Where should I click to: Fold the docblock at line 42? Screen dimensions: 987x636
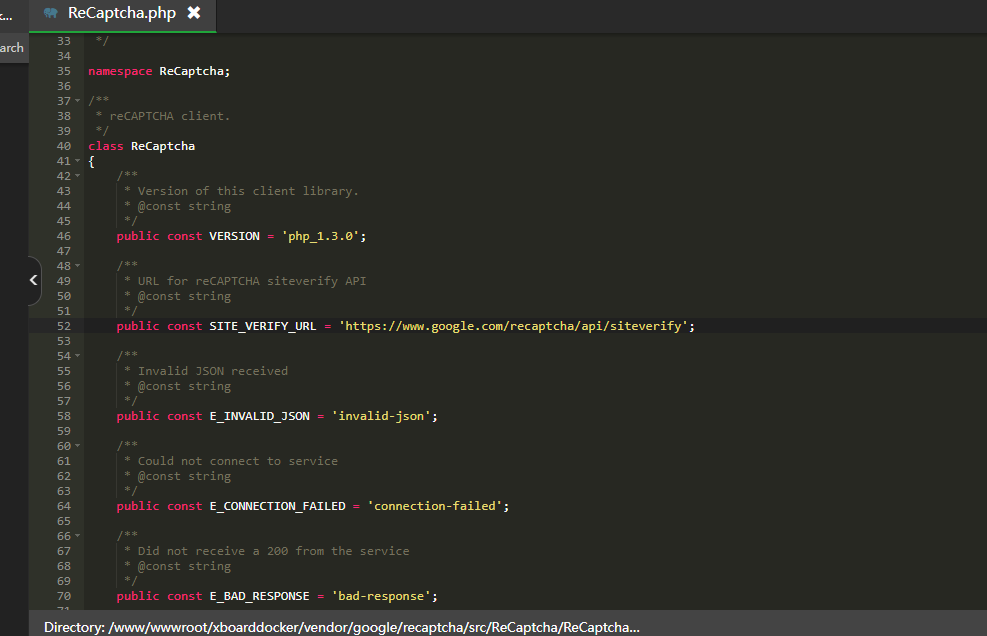point(78,176)
